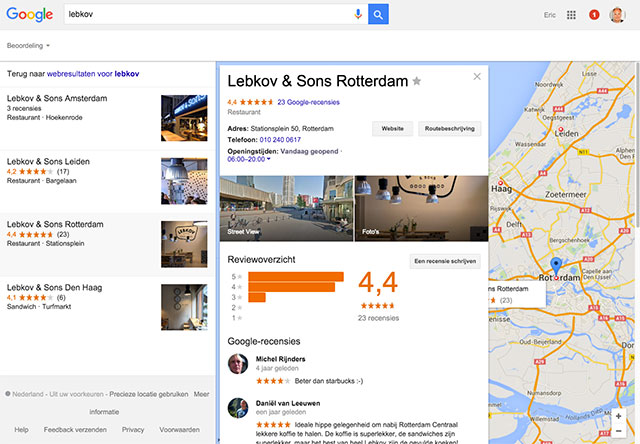Close the Lebkov & Sons Rotterdam panel
The image size is (640, 444).
click(477, 76)
